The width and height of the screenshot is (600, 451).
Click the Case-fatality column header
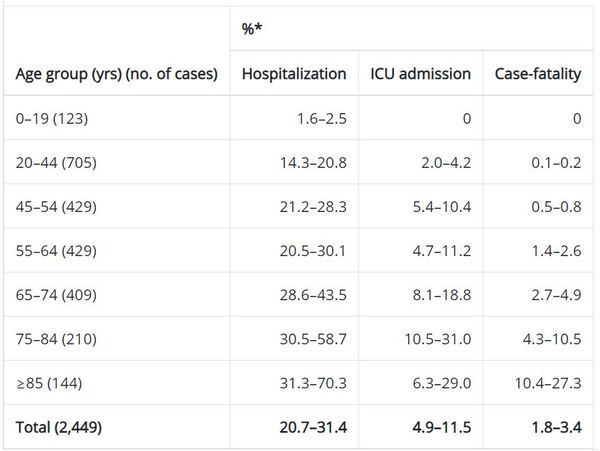coord(538,74)
